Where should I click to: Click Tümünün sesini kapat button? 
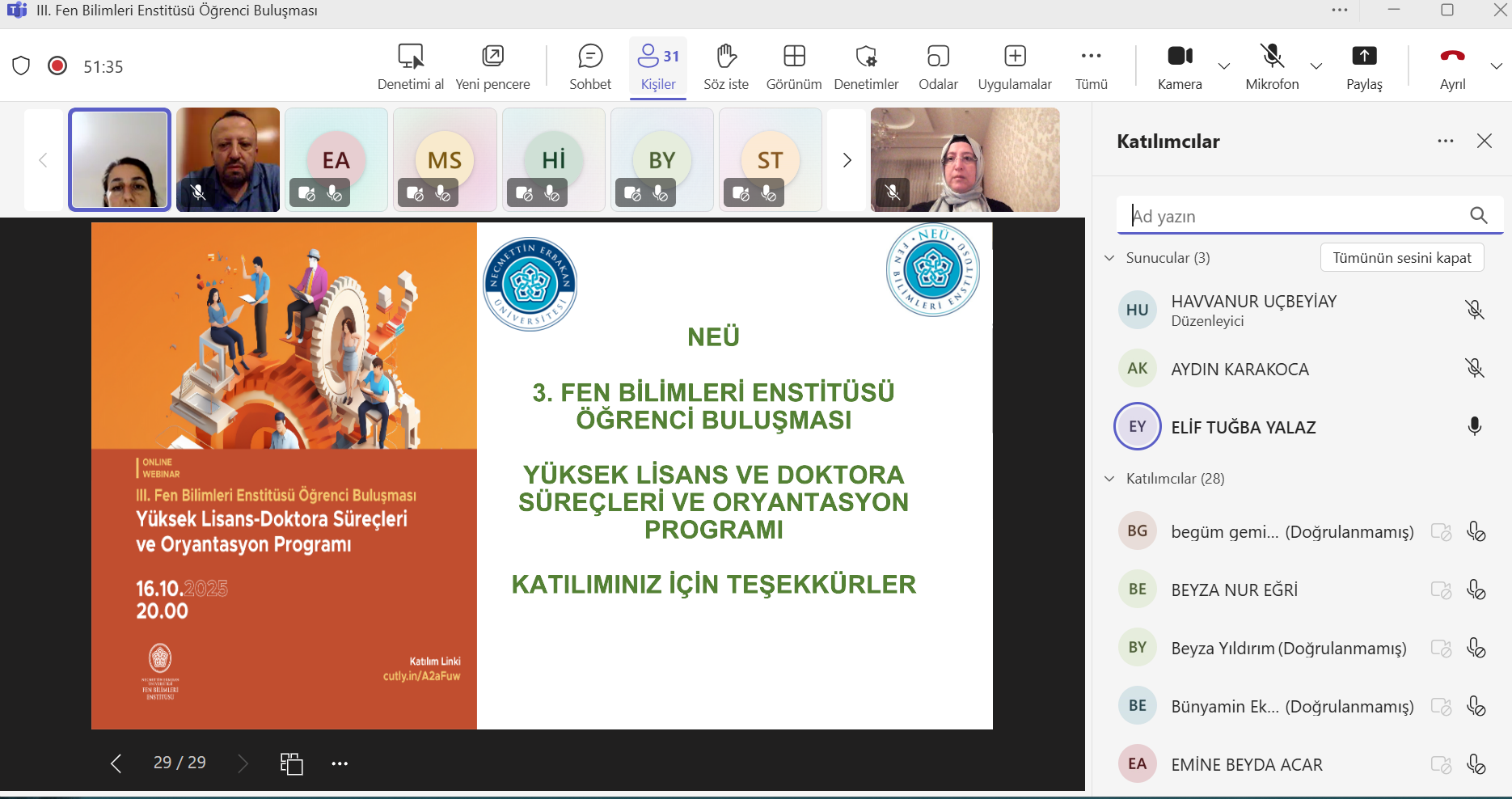[x=1401, y=258]
